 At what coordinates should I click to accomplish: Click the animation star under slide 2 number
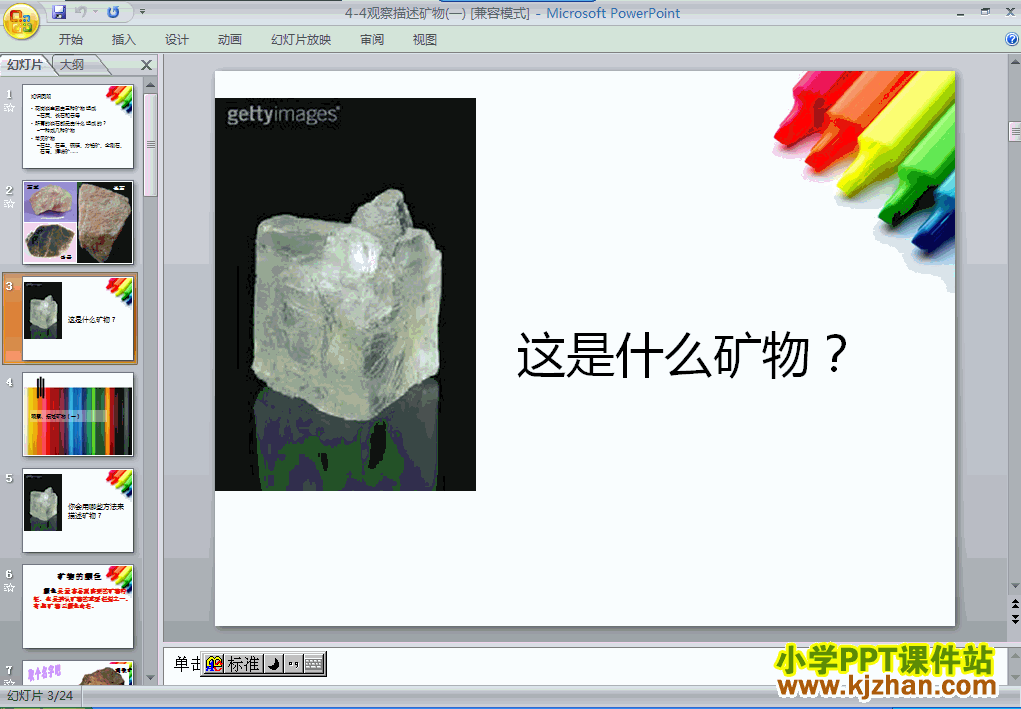pos(9,204)
